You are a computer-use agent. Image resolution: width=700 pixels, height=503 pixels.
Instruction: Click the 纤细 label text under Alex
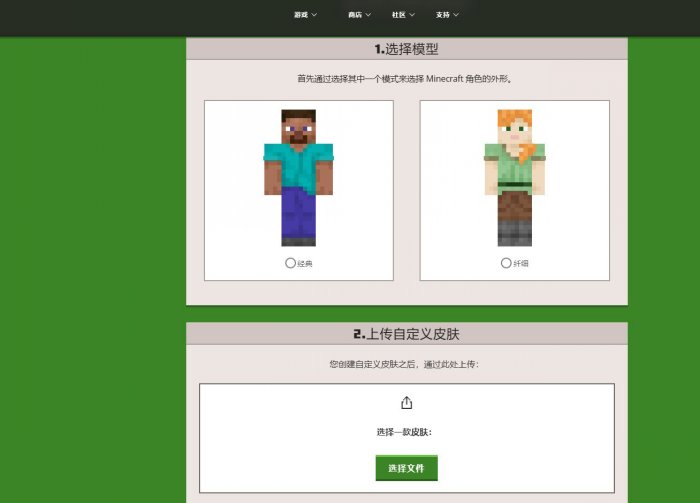click(521, 263)
